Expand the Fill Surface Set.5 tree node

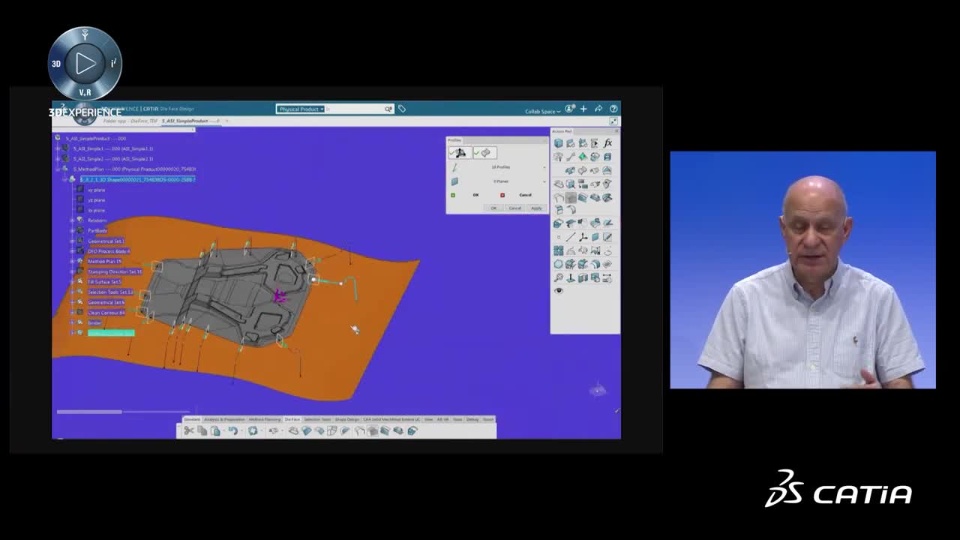pos(72,282)
